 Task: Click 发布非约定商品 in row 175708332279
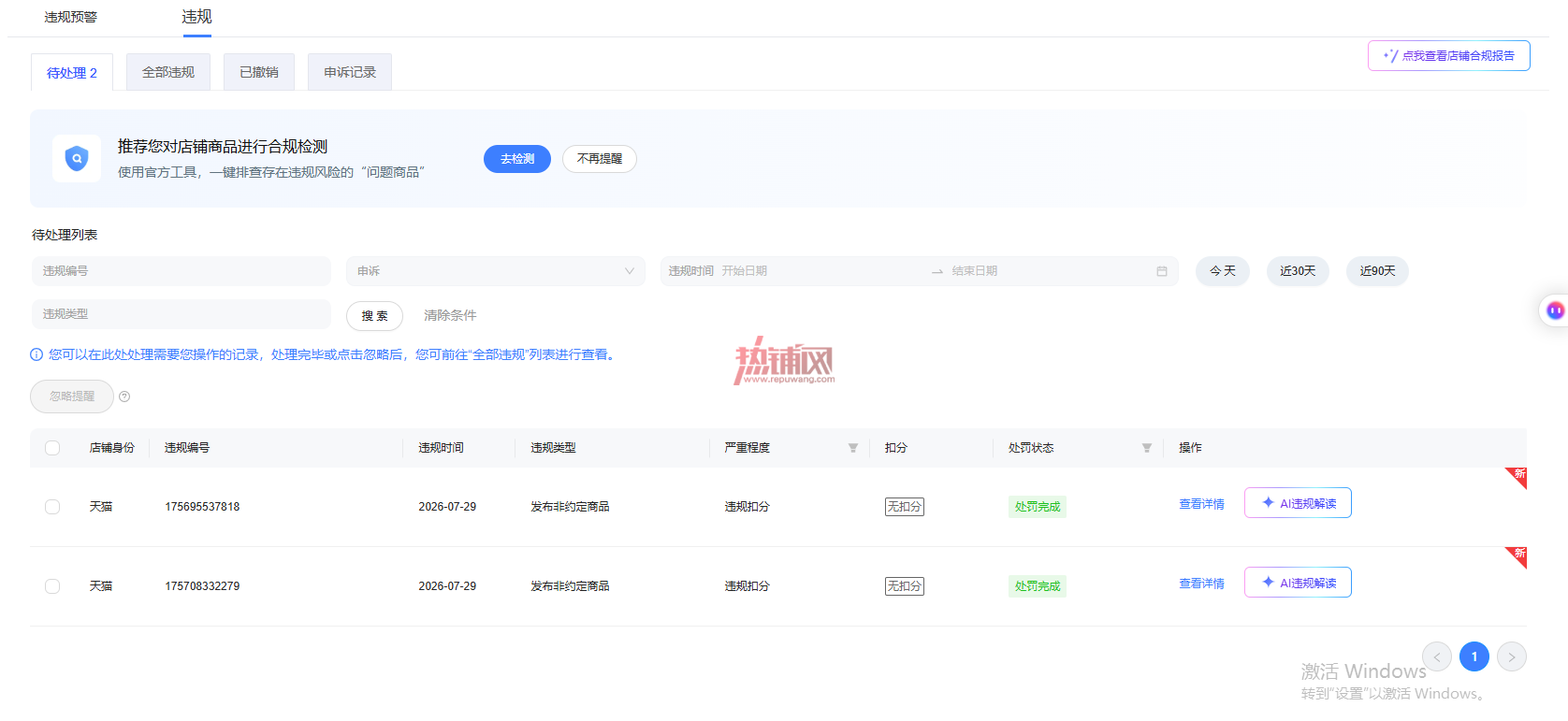click(x=570, y=586)
